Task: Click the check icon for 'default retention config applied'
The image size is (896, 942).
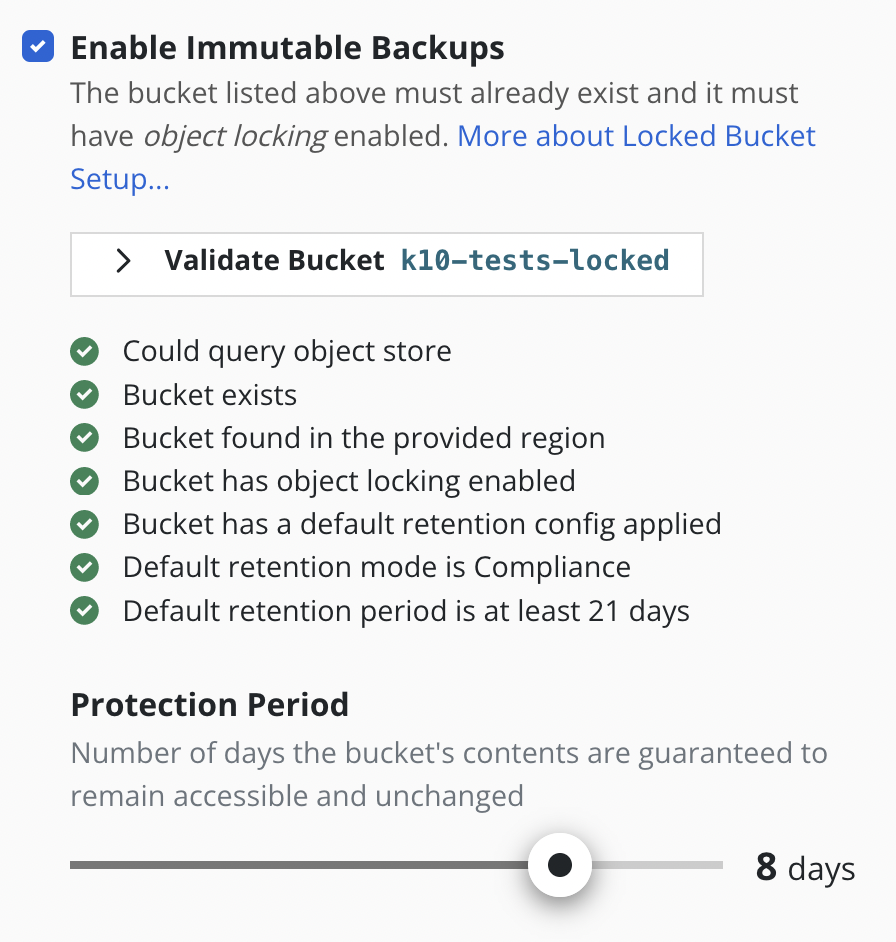Action: tap(85, 524)
